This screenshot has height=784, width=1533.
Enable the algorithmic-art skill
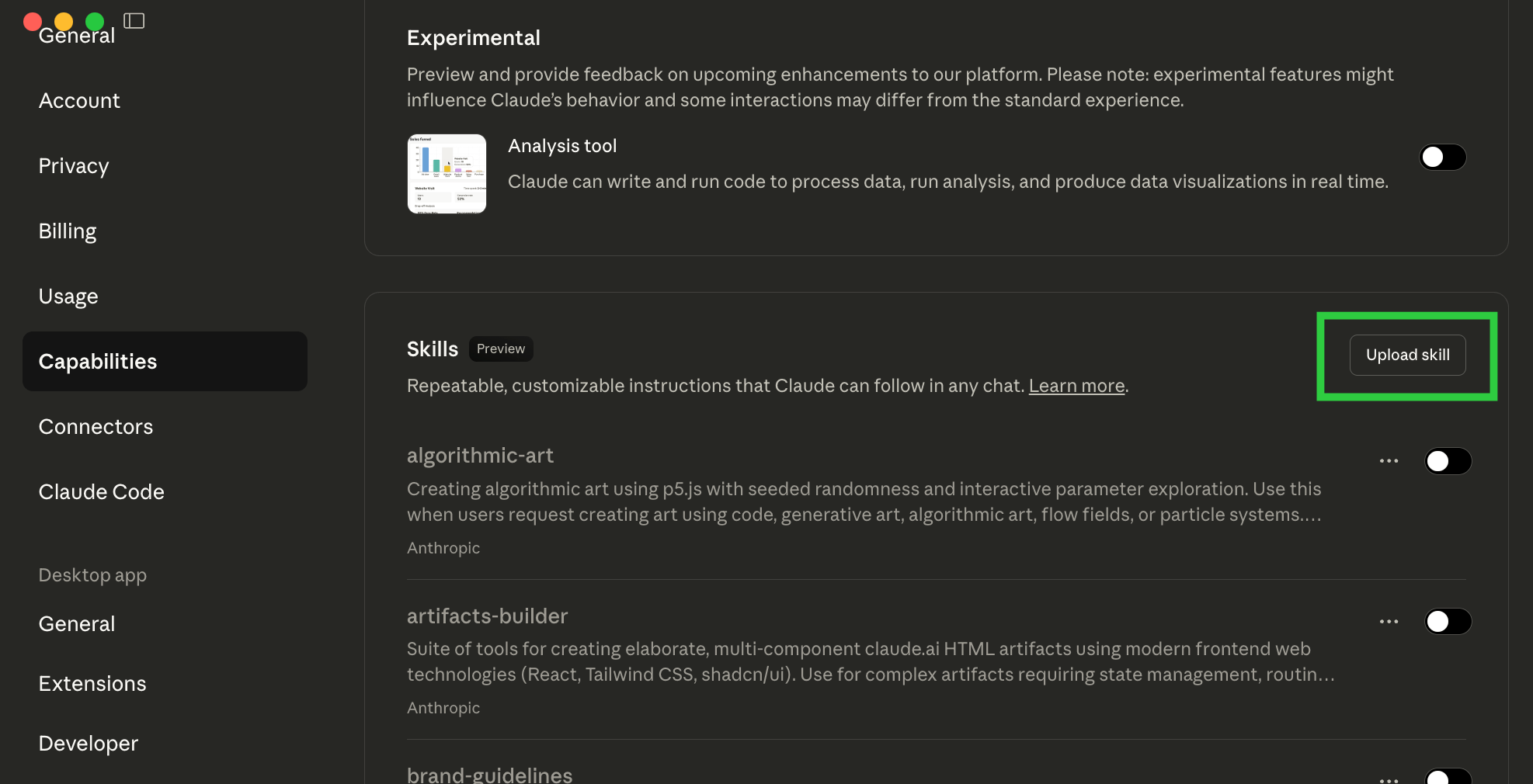point(1448,461)
